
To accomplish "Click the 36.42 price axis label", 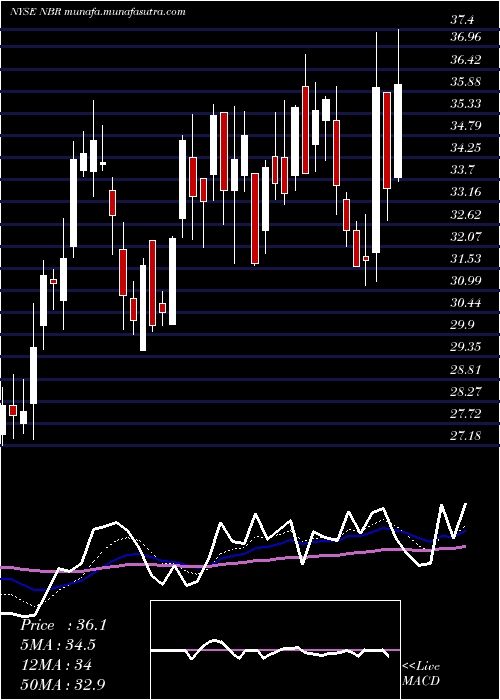I will [466, 59].
